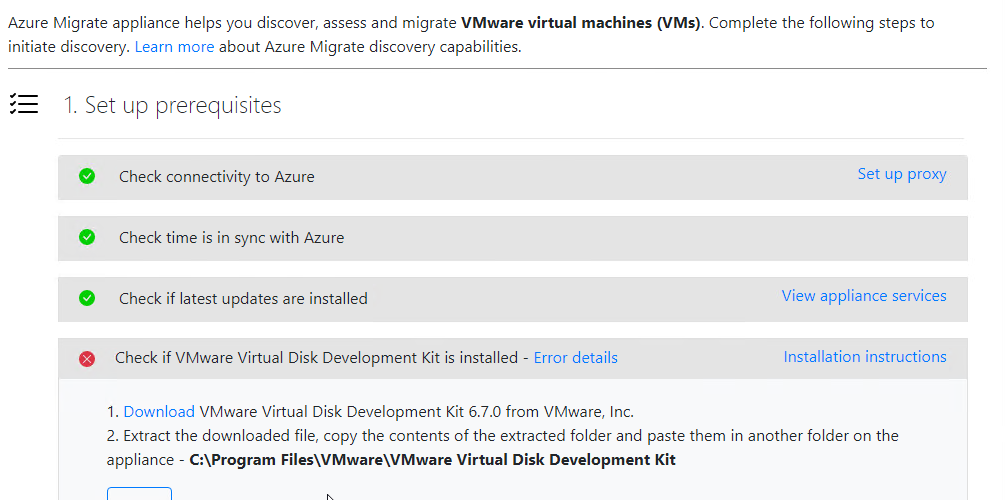Click green checkmark for latest updates check

pyautogui.click(x=87, y=298)
